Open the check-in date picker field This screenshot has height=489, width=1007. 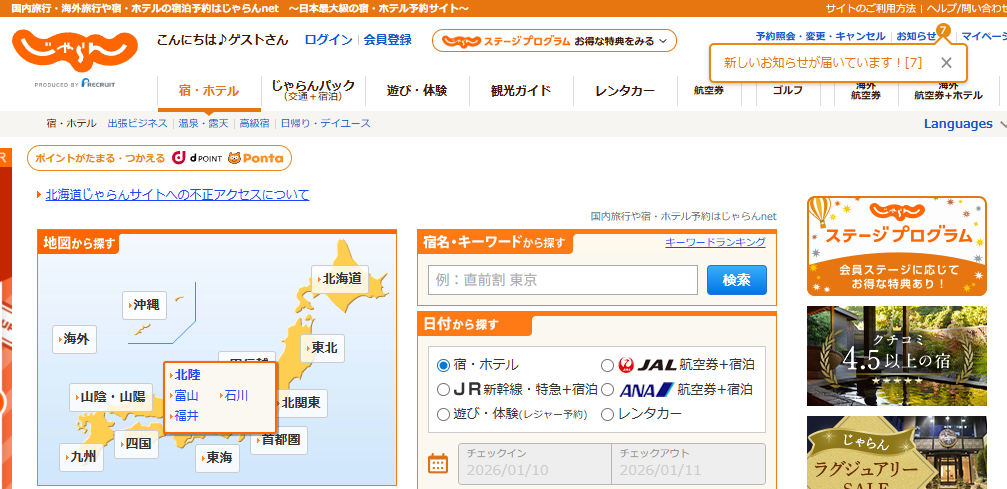pos(535,463)
